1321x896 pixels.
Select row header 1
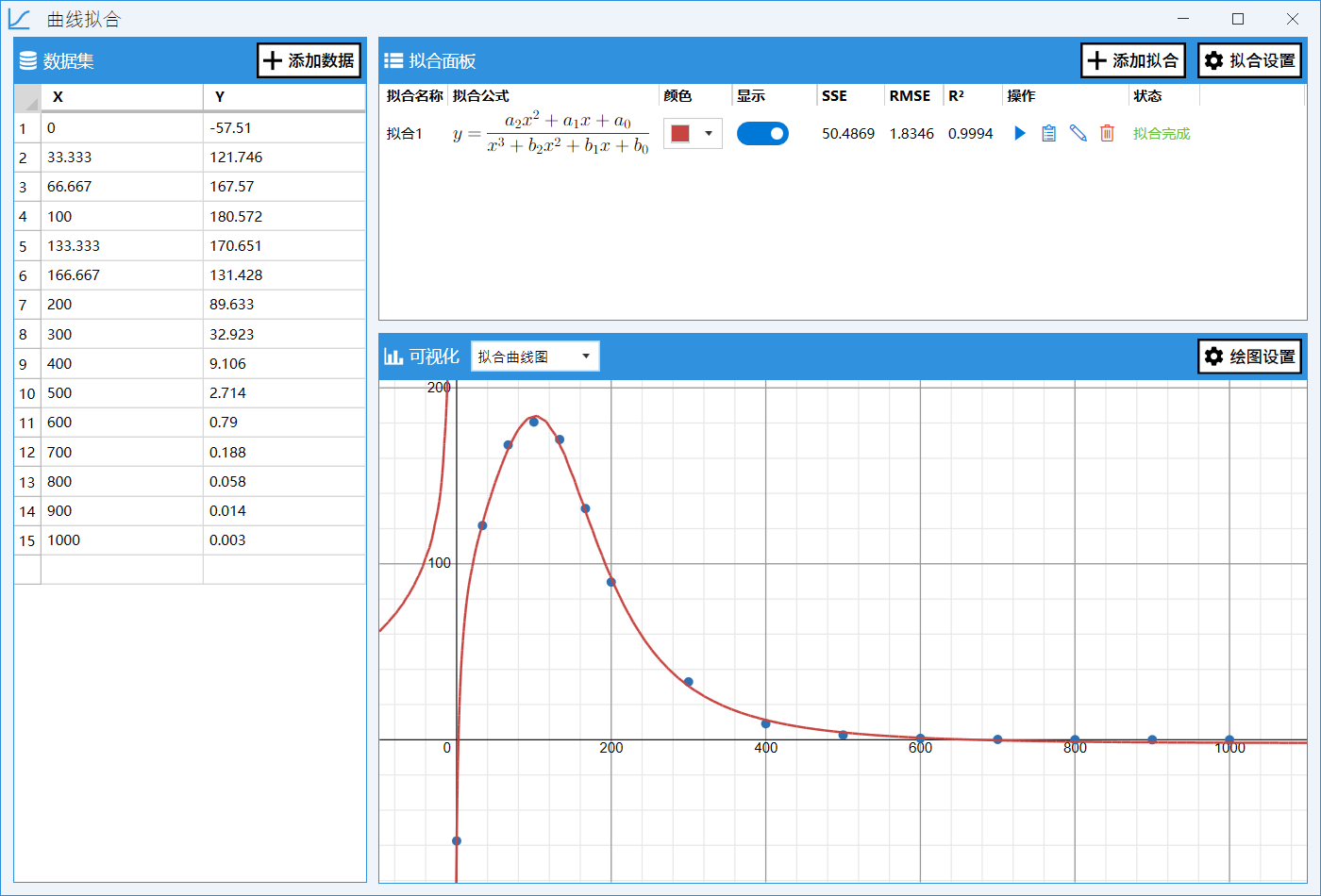(27, 128)
